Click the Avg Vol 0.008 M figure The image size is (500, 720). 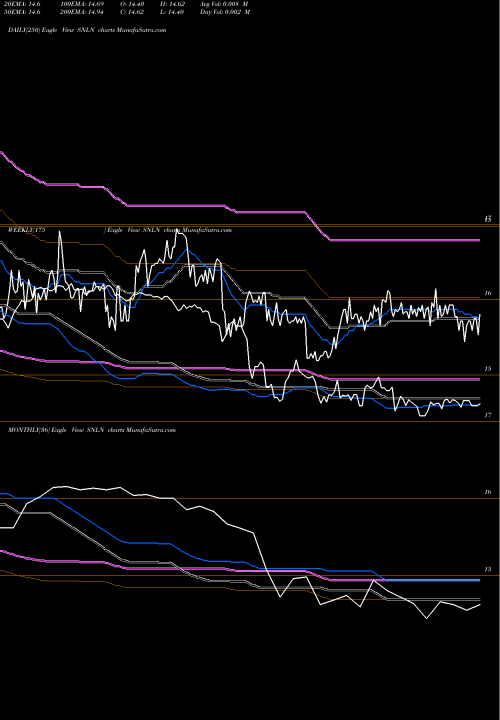coord(225,4)
